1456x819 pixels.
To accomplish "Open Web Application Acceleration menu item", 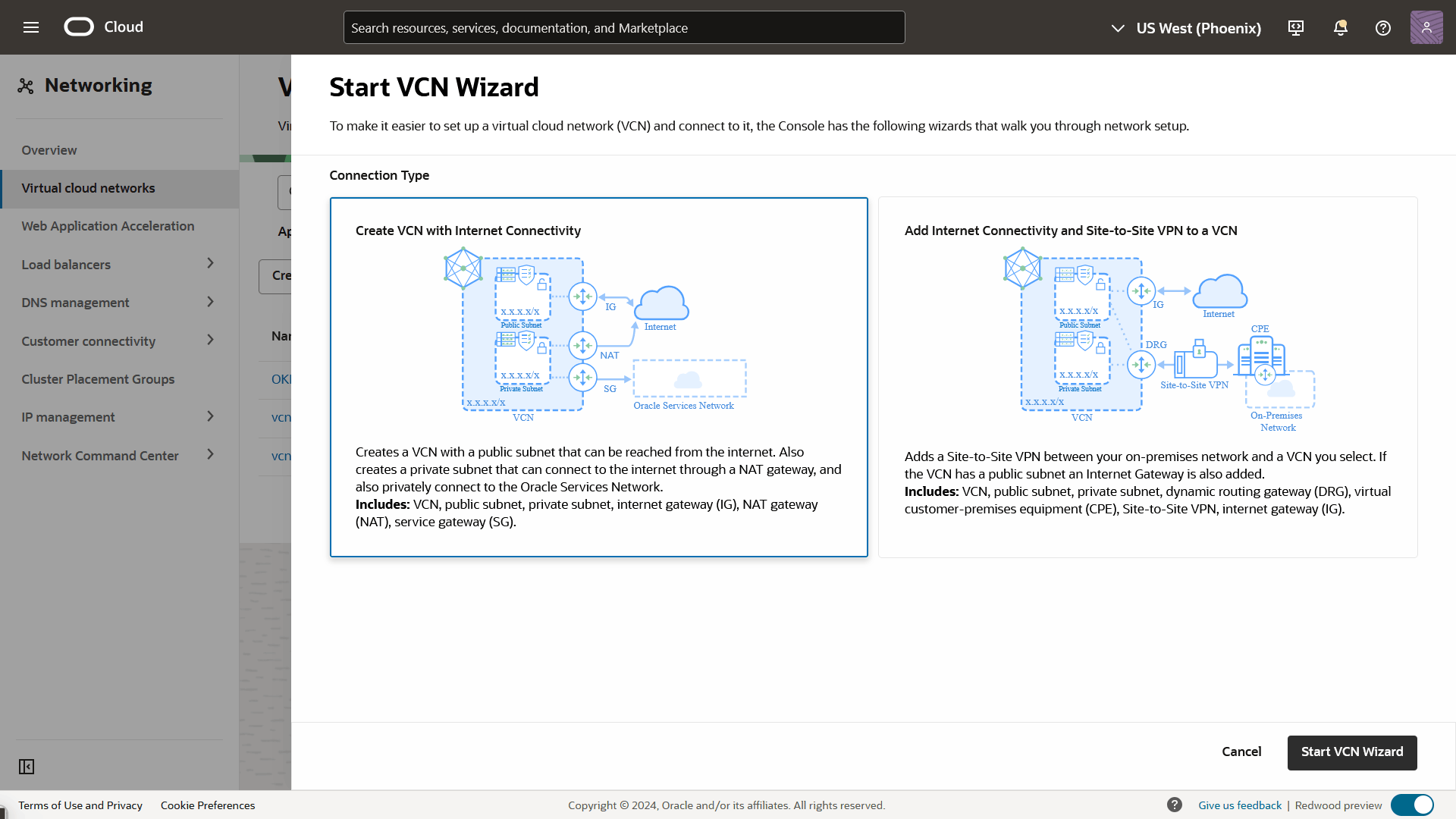I will click(108, 226).
